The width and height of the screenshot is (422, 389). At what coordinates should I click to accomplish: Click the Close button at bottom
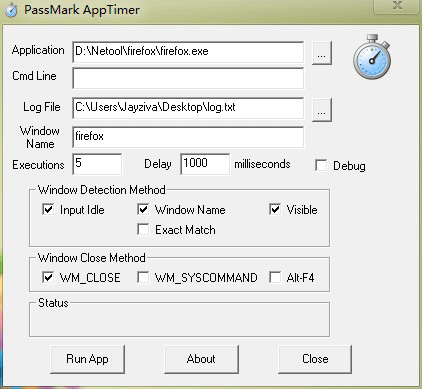coord(315,359)
